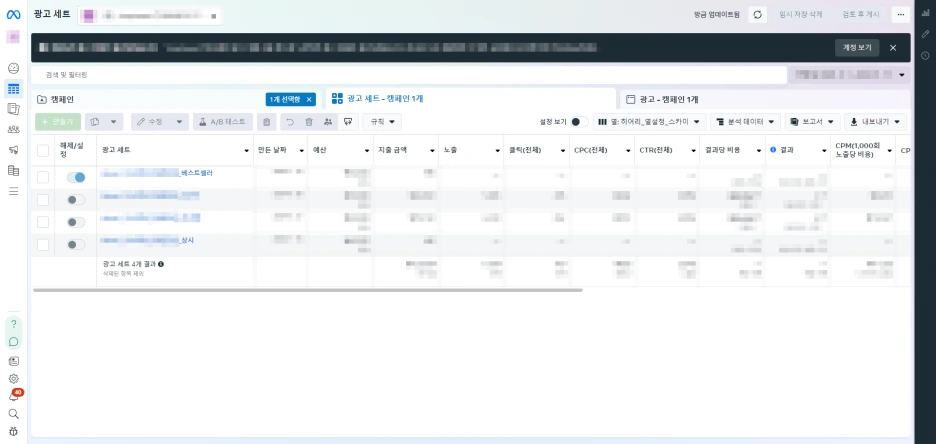This screenshot has height=444, width=936.
Task: Remove the 1개 선택함 filter chip
Action: 309,100
